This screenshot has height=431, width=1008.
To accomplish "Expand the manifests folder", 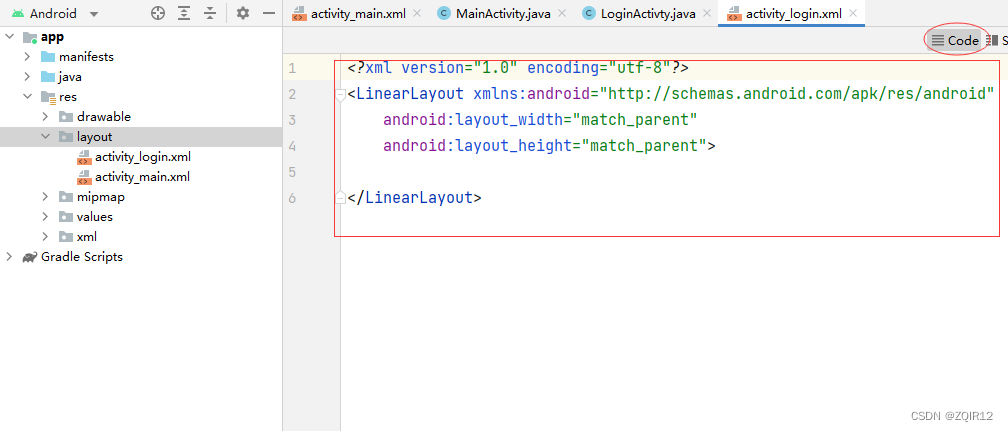I will (27, 57).
